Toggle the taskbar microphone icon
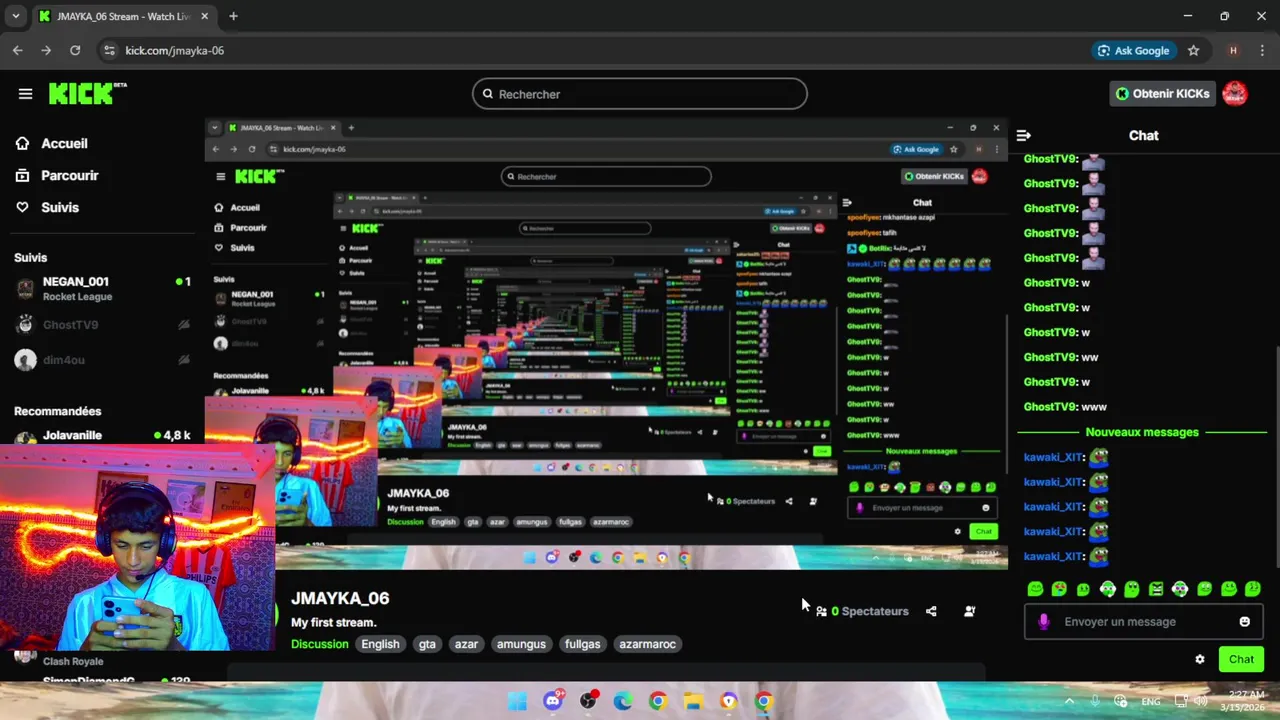 1095,701
